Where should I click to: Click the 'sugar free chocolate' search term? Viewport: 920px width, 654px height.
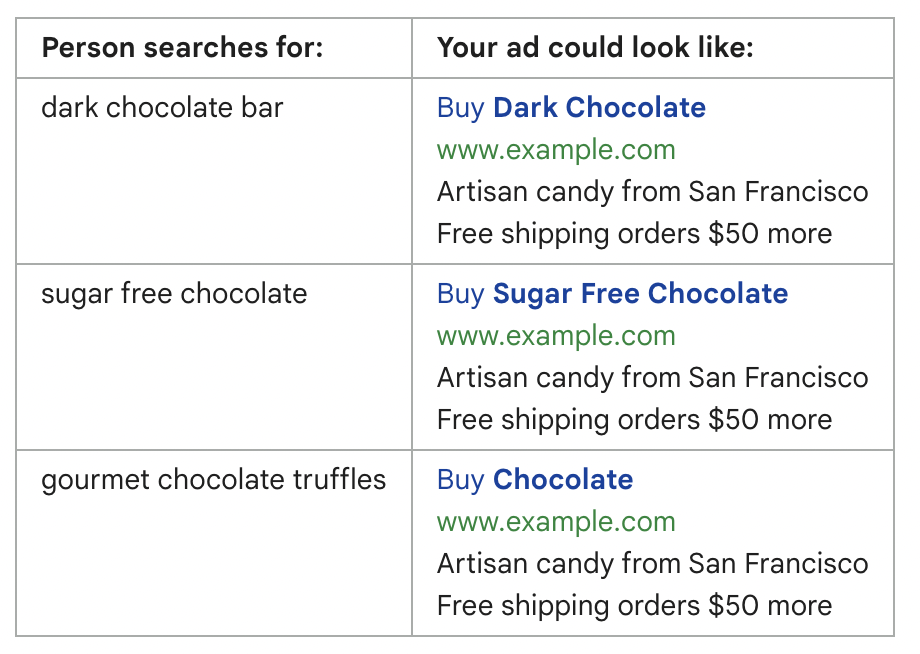point(174,294)
